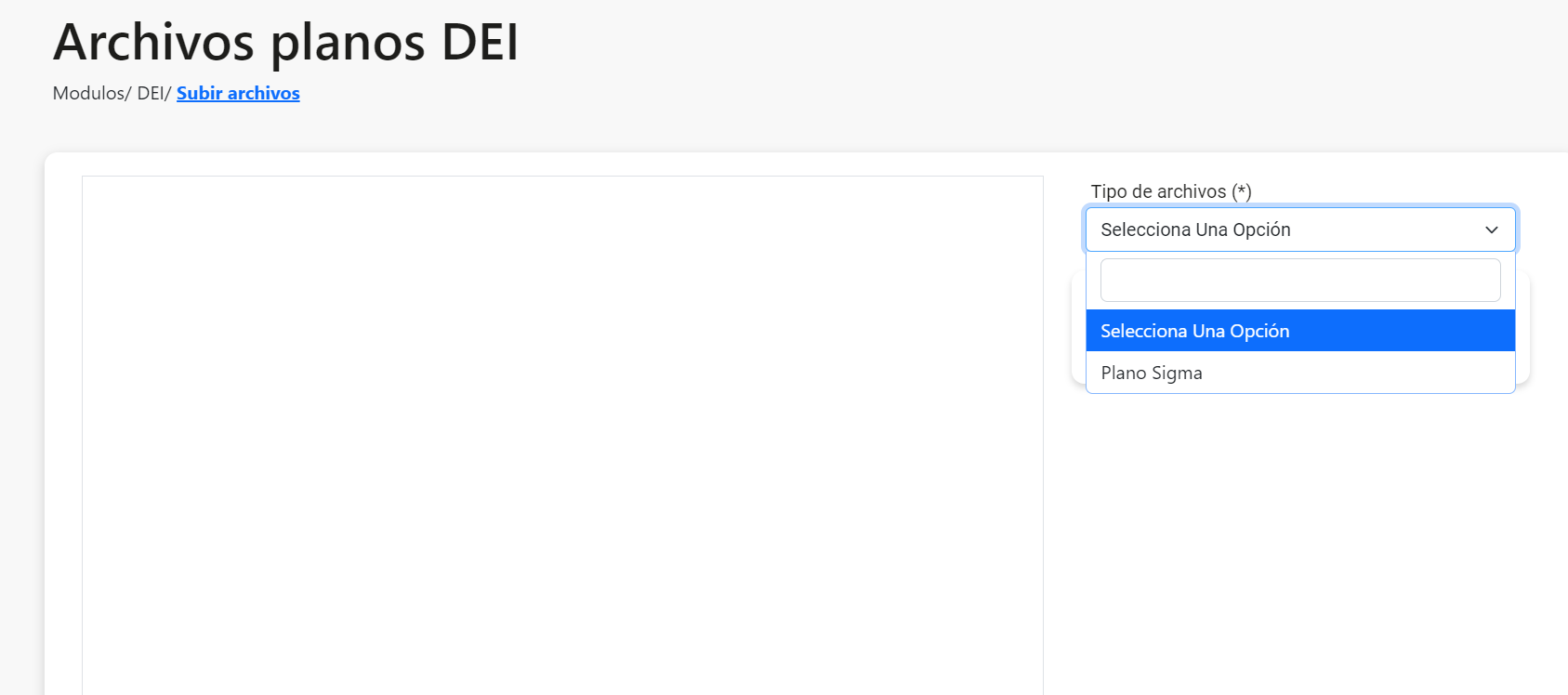Click 'archivos' in the underlined breadcrumb
Viewport: 1568px width, 695px height.
click(264, 93)
